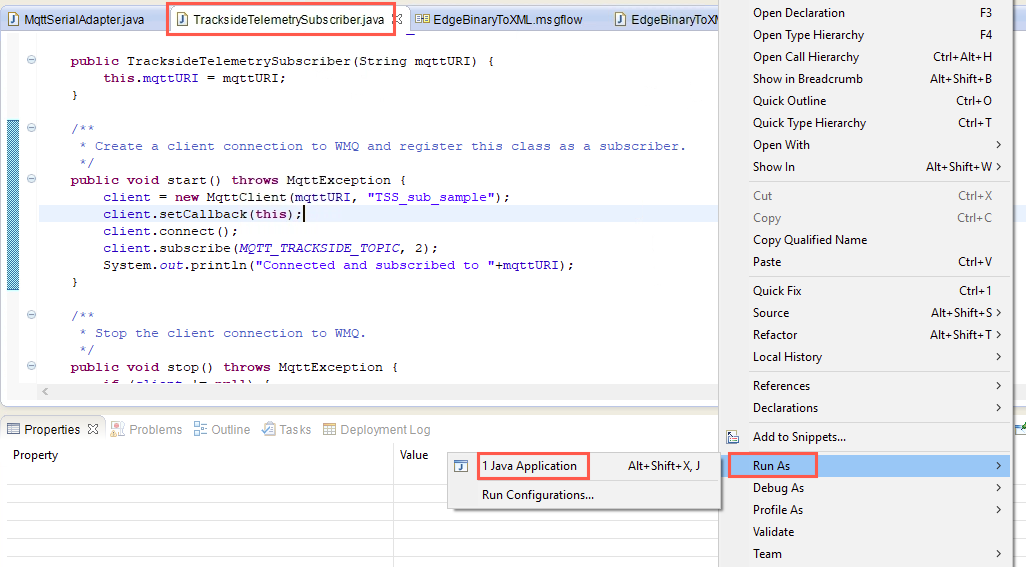
Task: Collapse the stop() method fold marker
Action: pyautogui.click(x=31, y=366)
